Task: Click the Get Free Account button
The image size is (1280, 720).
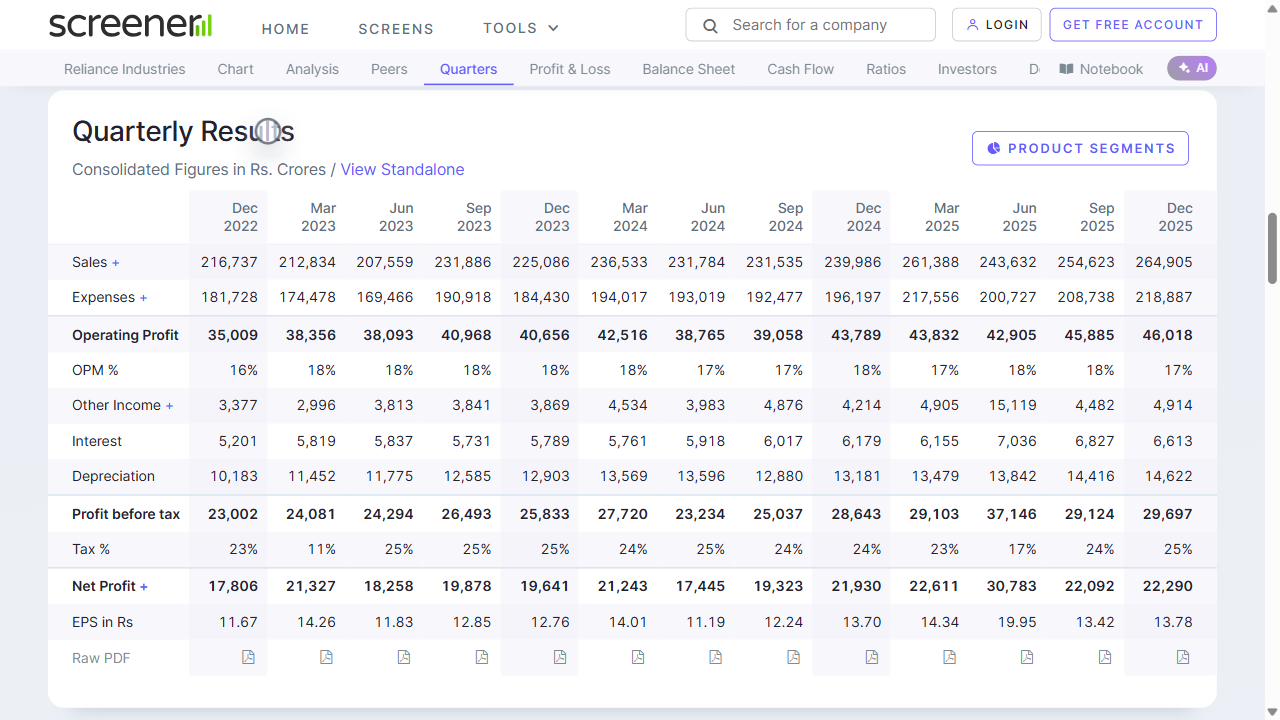Action: (1132, 25)
